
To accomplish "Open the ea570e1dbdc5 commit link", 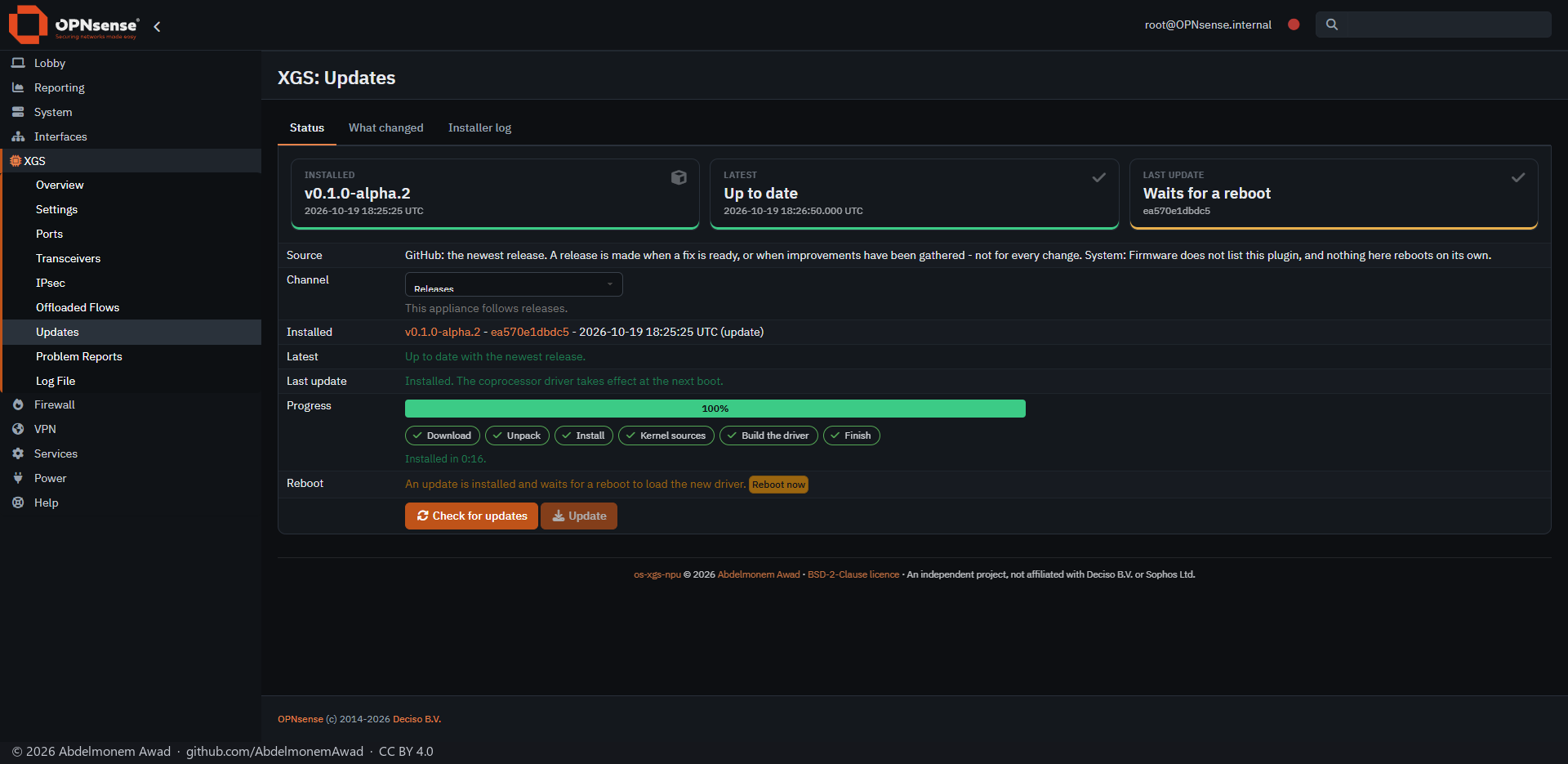I will 530,332.
